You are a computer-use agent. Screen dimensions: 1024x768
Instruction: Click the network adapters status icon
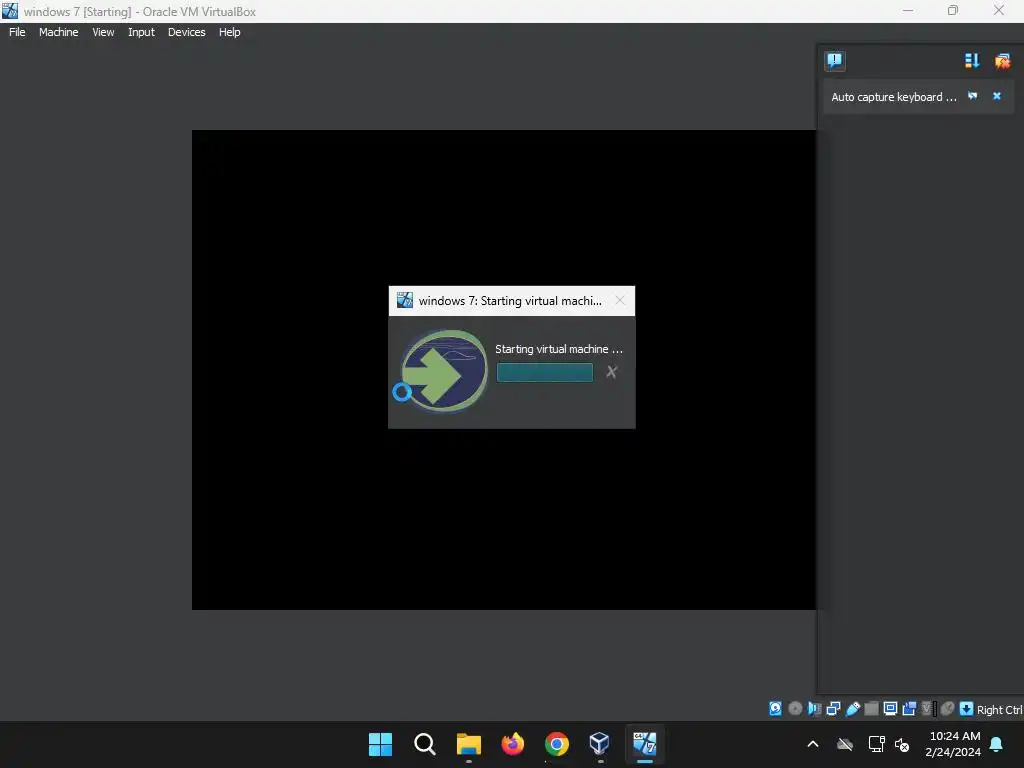pyautogui.click(x=833, y=709)
